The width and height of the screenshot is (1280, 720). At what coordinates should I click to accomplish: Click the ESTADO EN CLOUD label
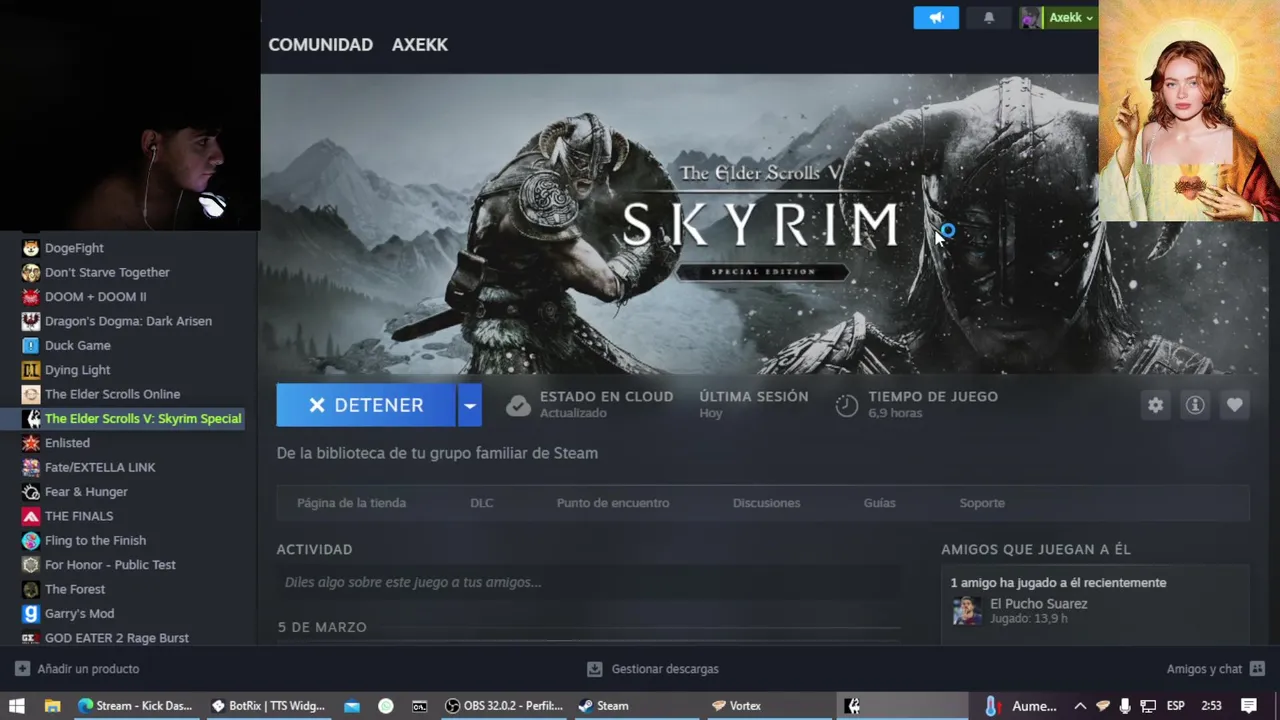(x=606, y=397)
